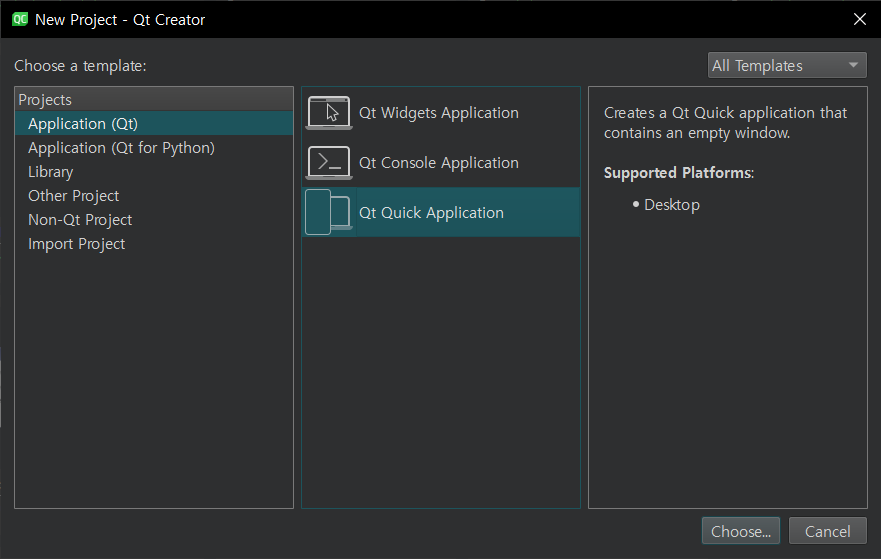Select Qt Quick Application template label

(432, 213)
